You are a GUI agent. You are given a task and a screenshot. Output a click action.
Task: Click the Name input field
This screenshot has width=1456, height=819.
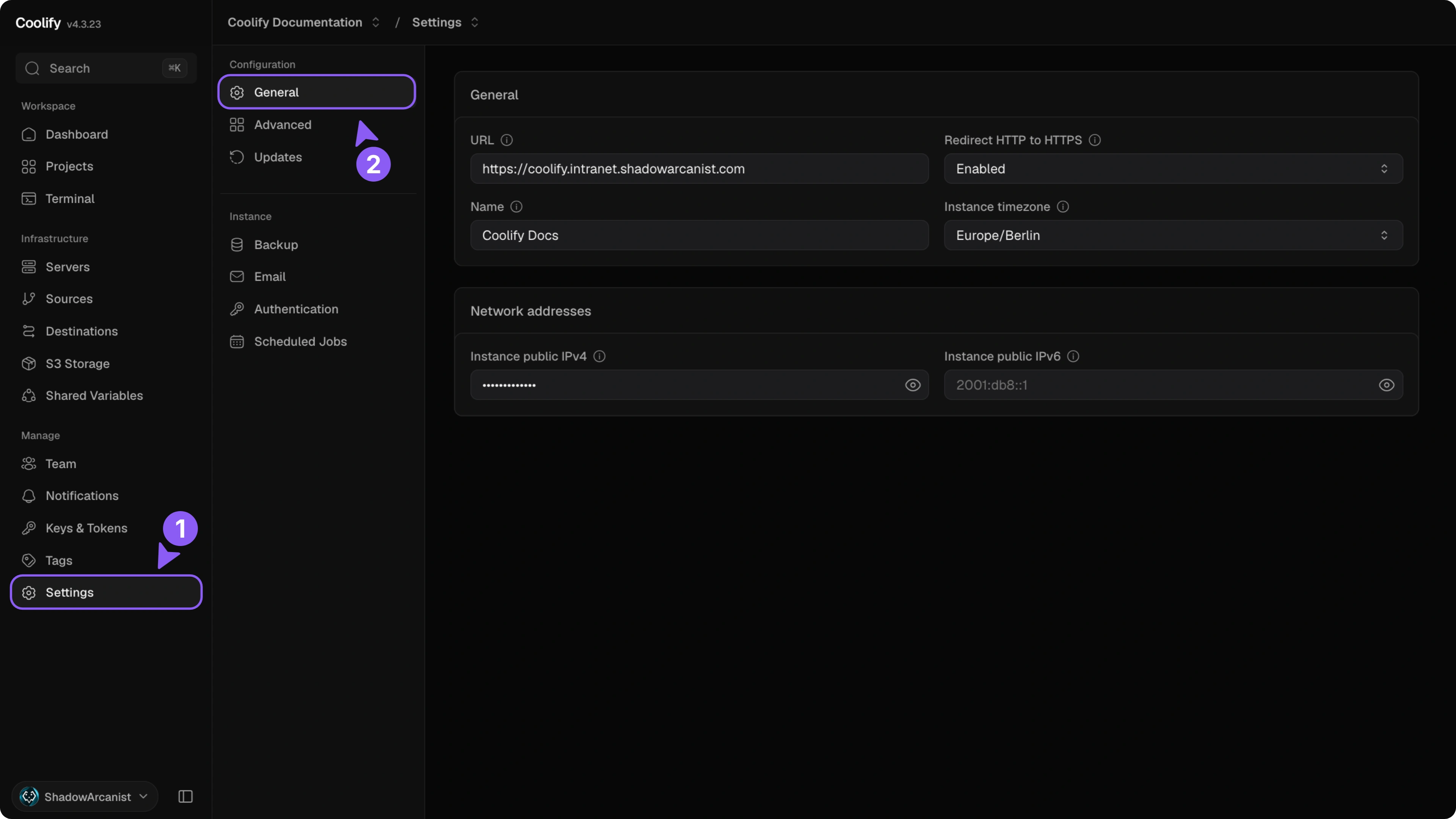(699, 235)
